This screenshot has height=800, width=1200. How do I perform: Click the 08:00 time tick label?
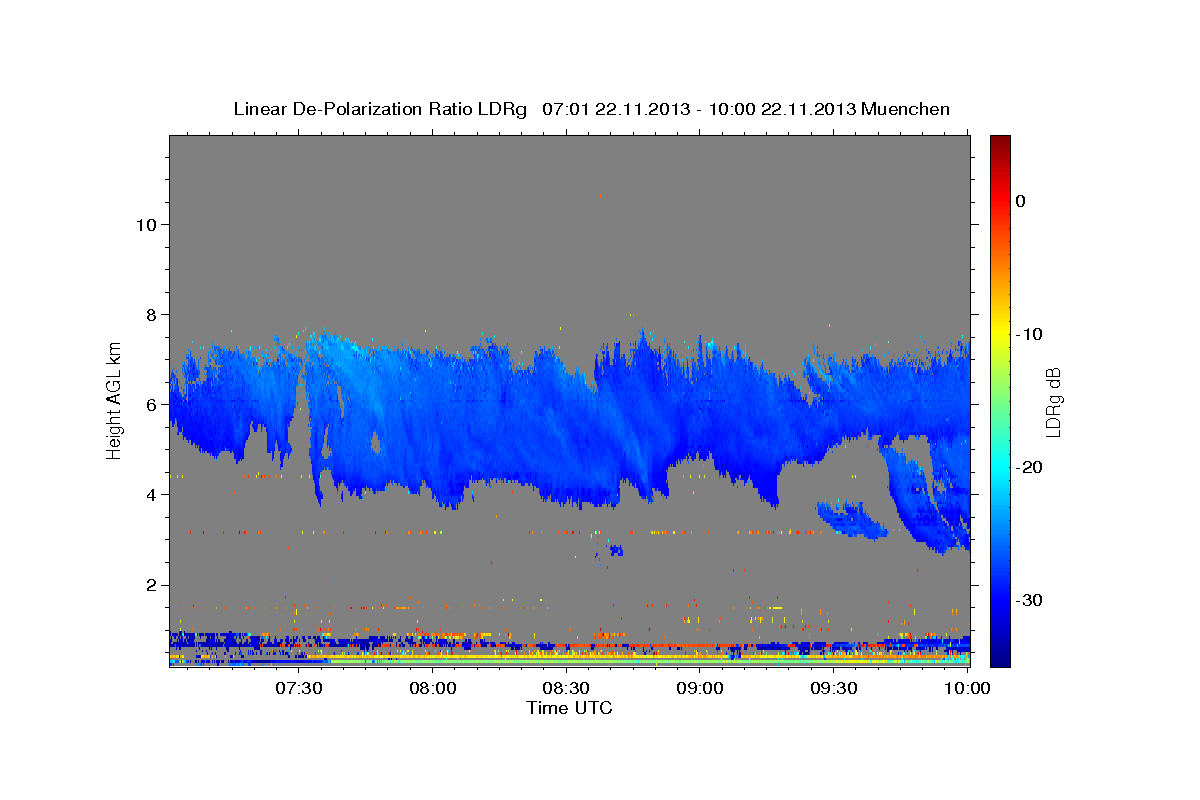point(433,689)
